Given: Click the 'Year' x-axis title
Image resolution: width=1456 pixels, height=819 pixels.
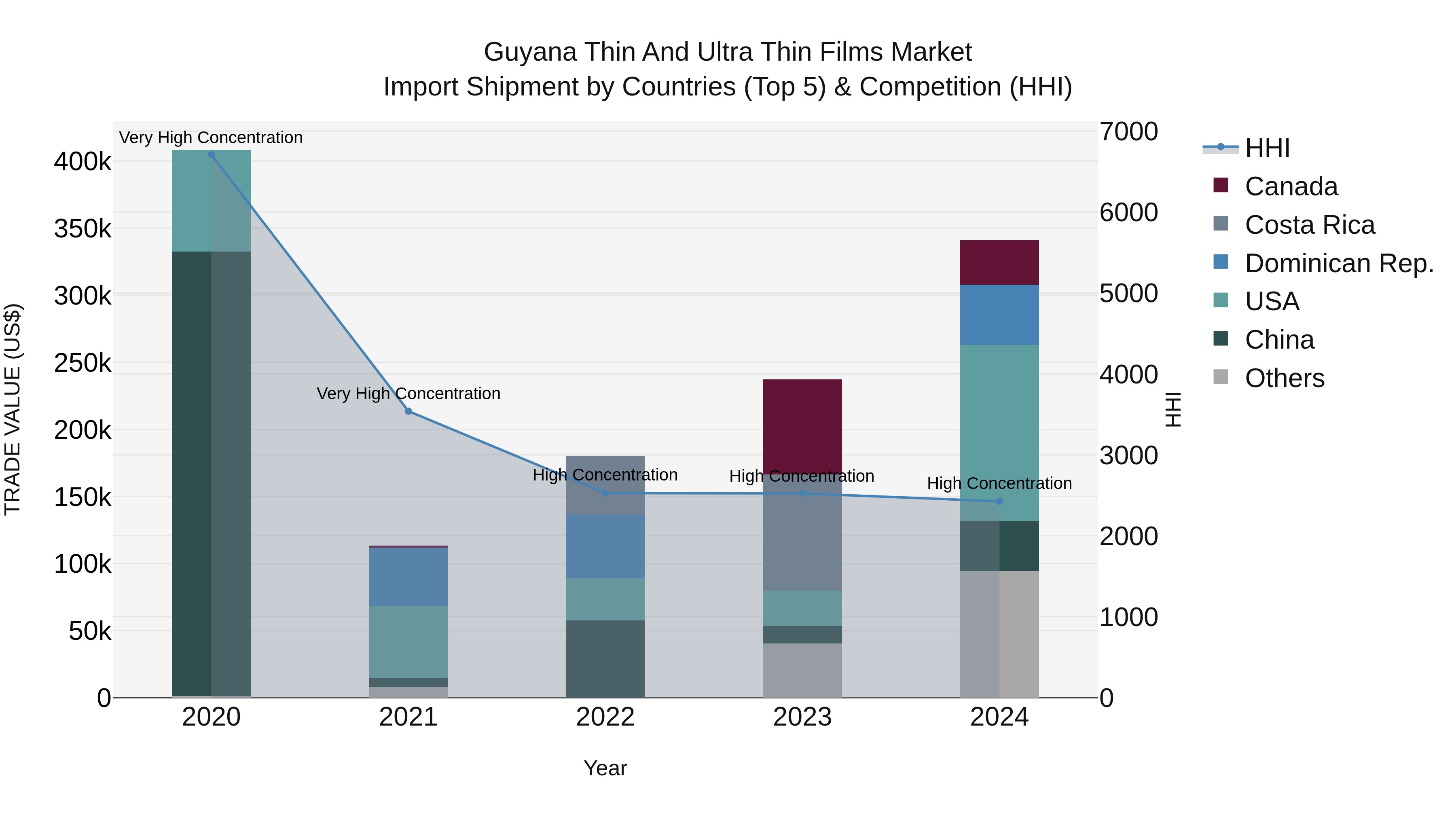Looking at the screenshot, I should pos(605,768).
